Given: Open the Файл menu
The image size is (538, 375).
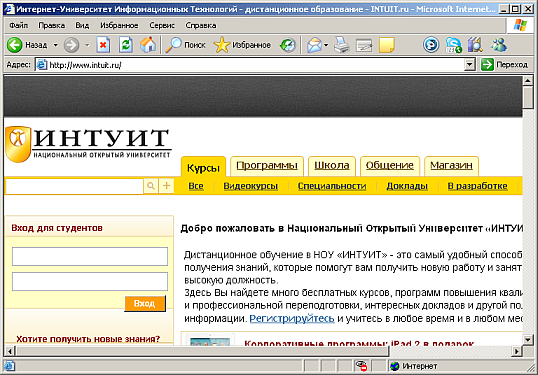Looking at the screenshot, I should (19, 25).
